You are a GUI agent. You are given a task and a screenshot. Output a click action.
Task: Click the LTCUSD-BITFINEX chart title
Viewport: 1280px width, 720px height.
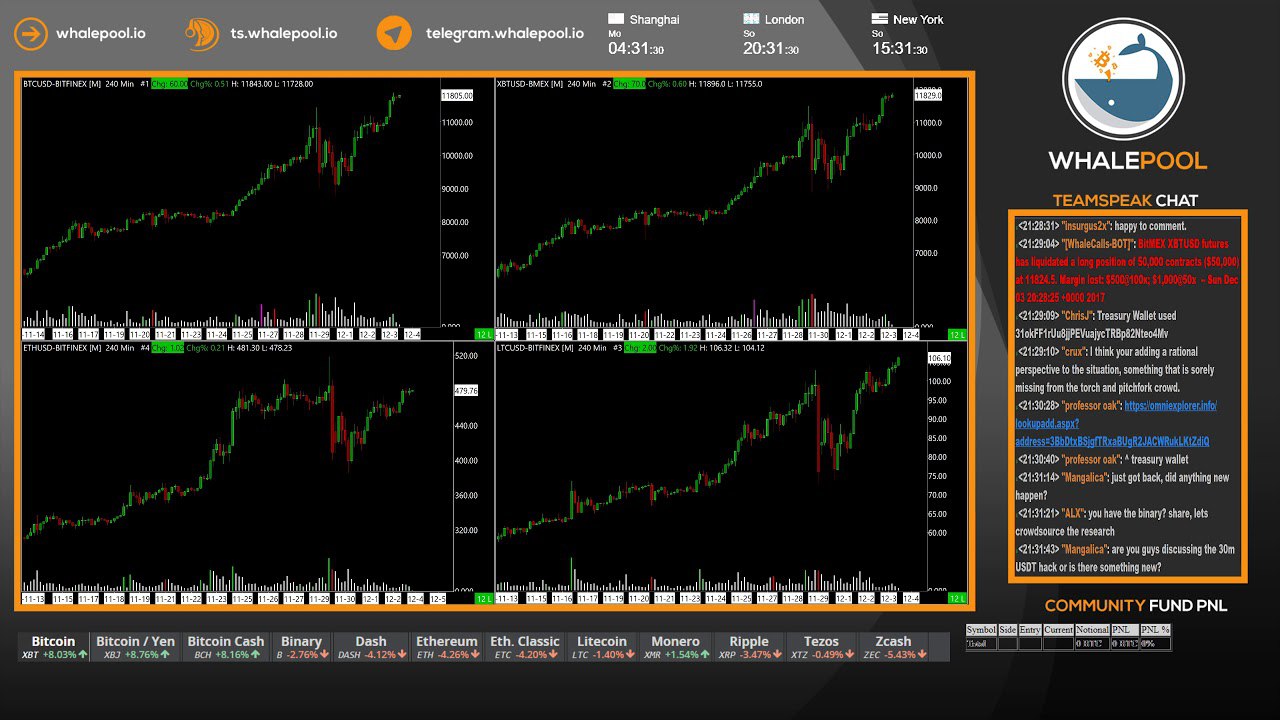coord(535,348)
